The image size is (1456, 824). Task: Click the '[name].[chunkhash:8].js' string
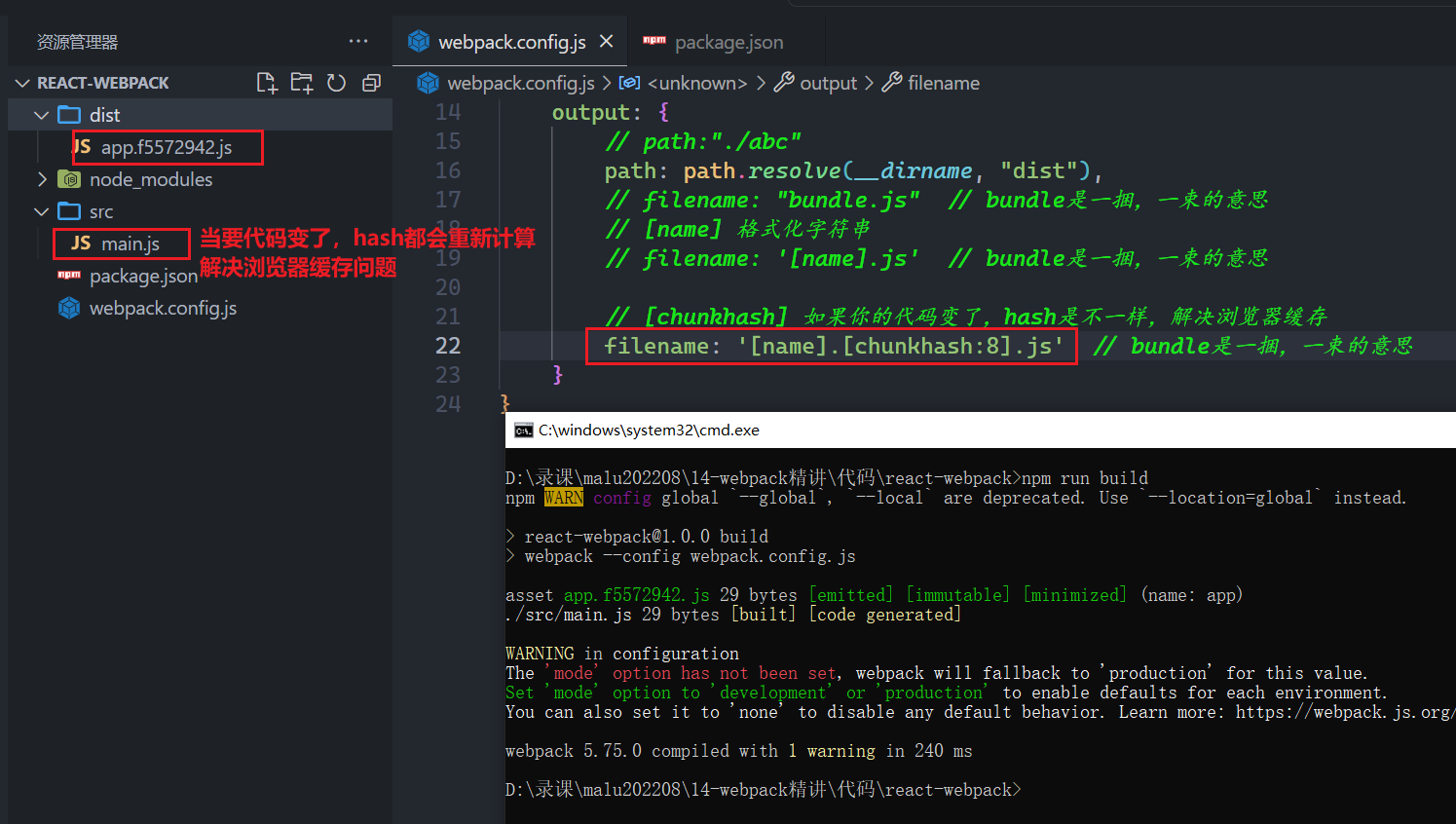point(901,346)
